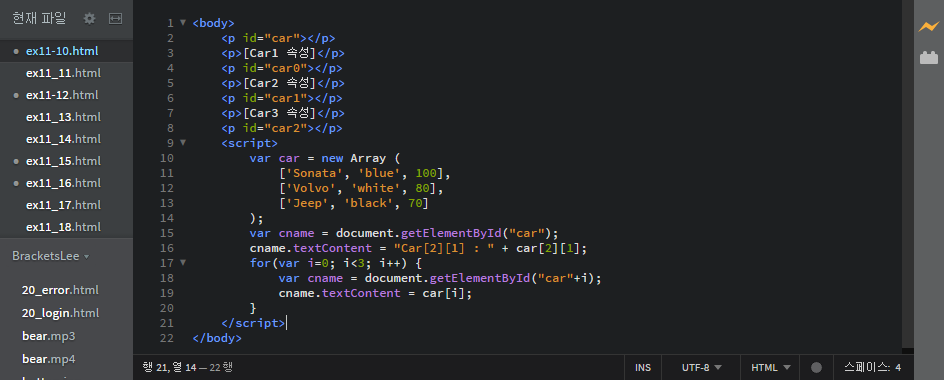Collapse the script tag fold arrow
The height and width of the screenshot is (380, 944).
(x=183, y=143)
